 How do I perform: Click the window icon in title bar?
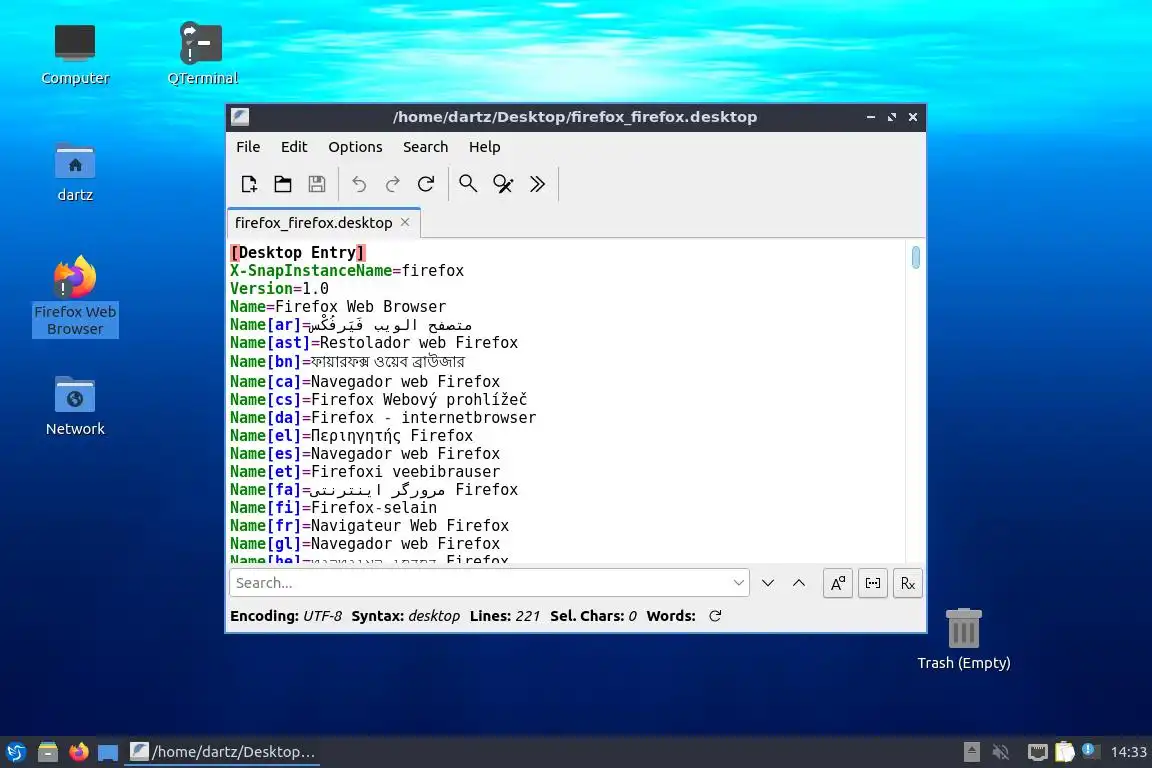[240, 117]
